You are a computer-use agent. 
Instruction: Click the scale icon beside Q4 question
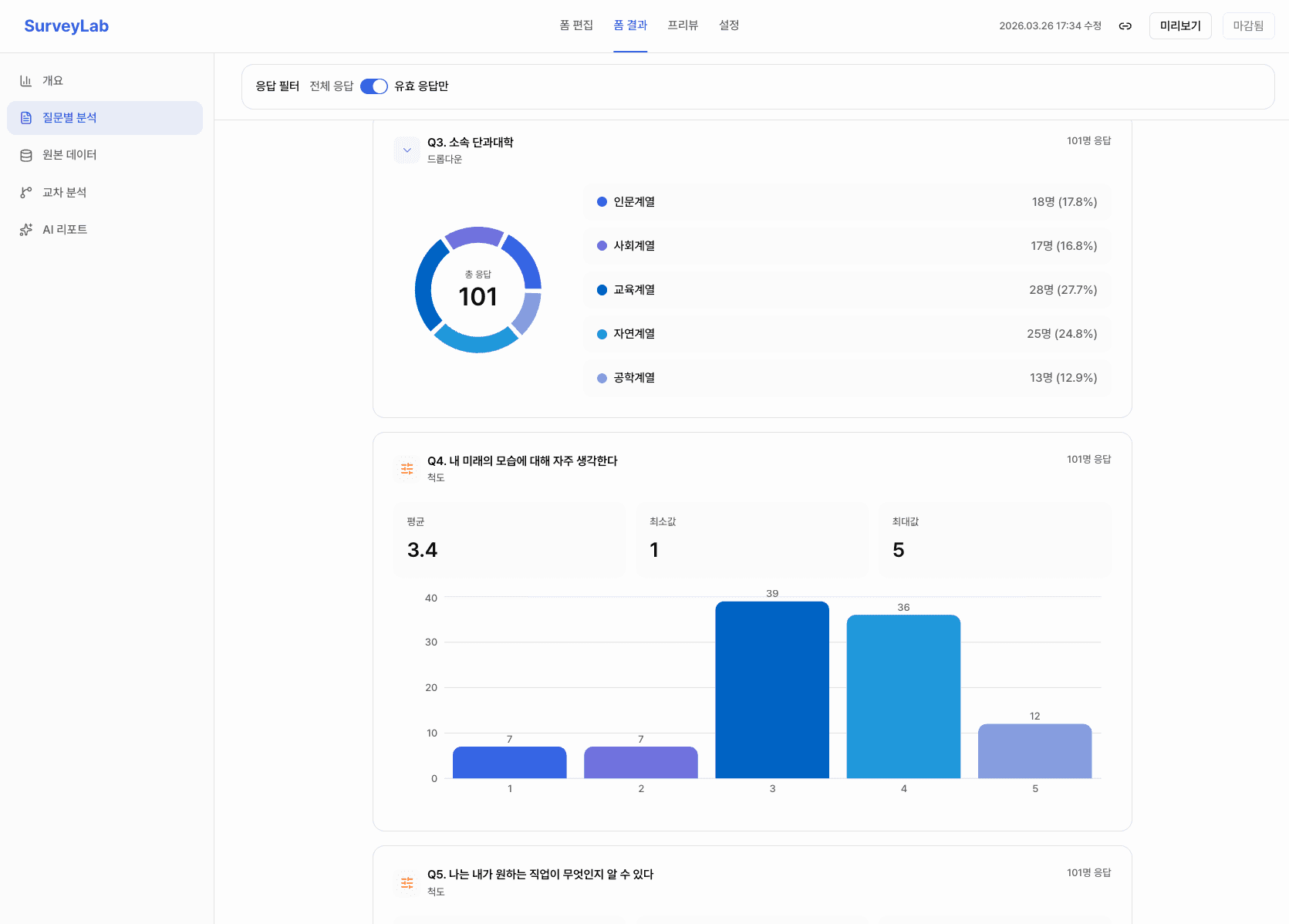(x=407, y=468)
